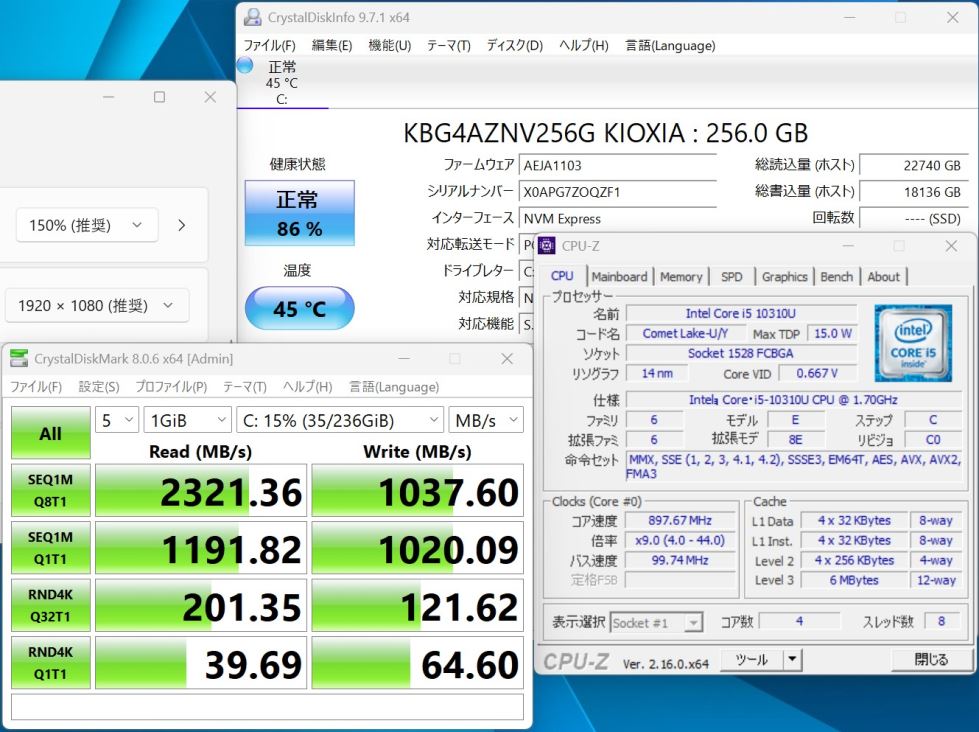Viewport: 979px width, 732px height.
Task: Click the CrystalDiskInfo title bar app icon
Action: point(253,17)
